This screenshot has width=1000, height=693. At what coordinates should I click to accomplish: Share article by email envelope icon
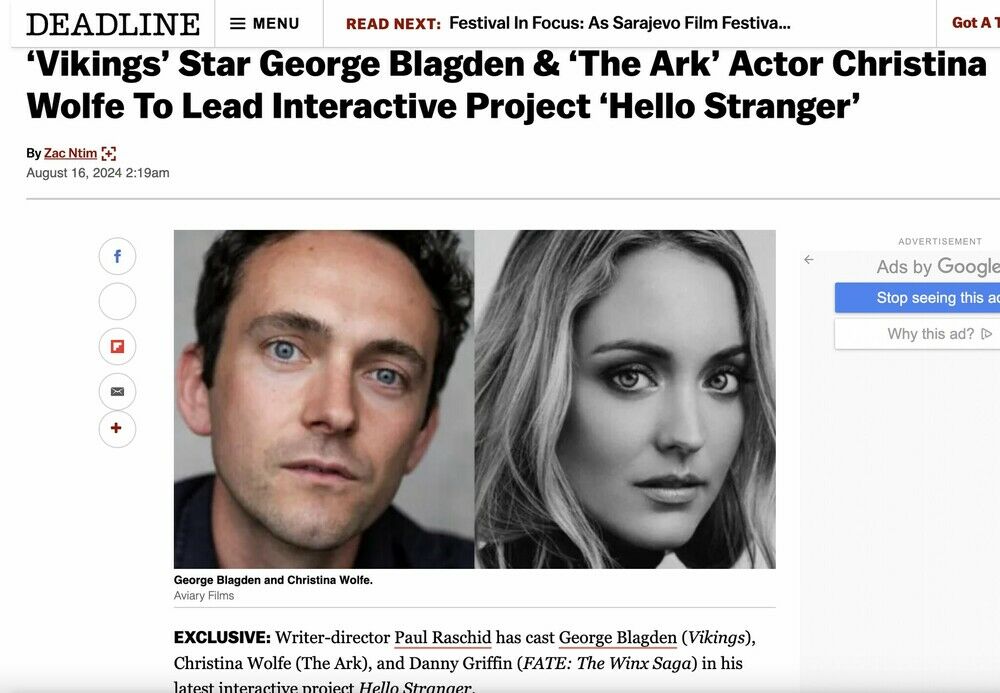pos(117,391)
